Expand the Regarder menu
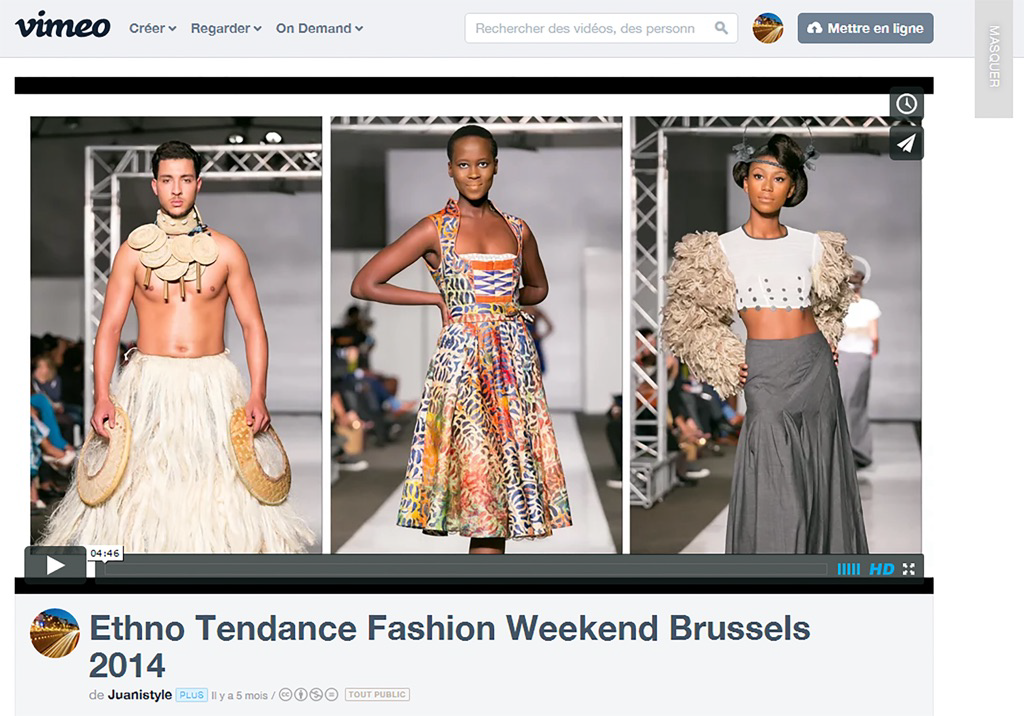 226,28
